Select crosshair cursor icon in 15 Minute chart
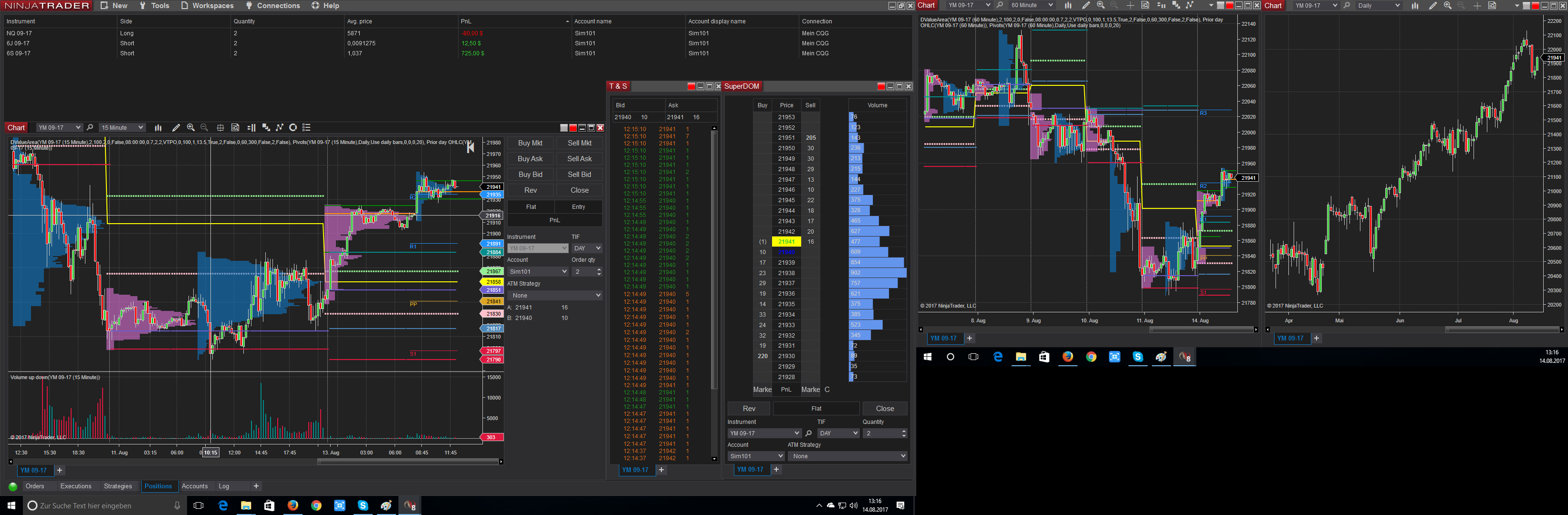 [x=220, y=128]
